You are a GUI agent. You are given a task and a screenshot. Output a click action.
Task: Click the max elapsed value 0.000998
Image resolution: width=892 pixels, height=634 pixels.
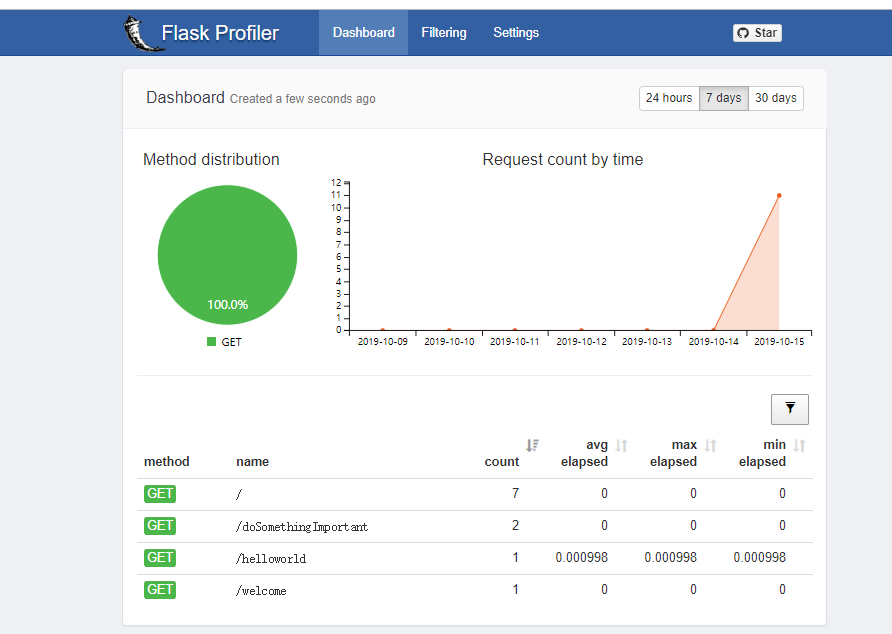click(x=671, y=557)
